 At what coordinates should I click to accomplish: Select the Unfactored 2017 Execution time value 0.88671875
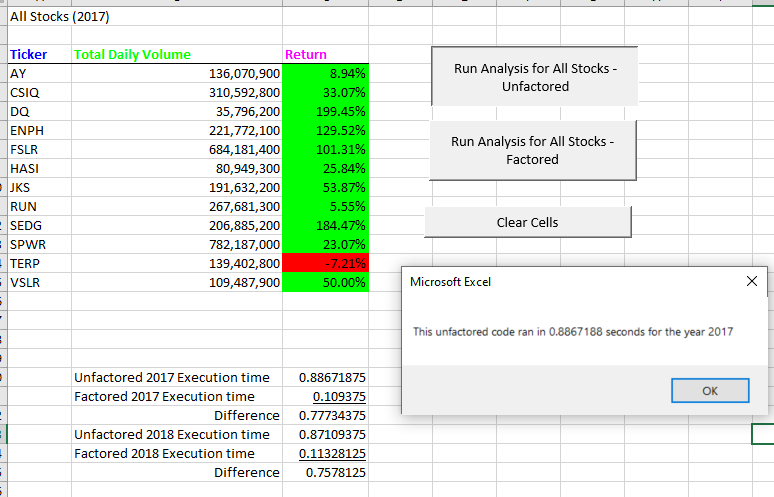(325, 378)
